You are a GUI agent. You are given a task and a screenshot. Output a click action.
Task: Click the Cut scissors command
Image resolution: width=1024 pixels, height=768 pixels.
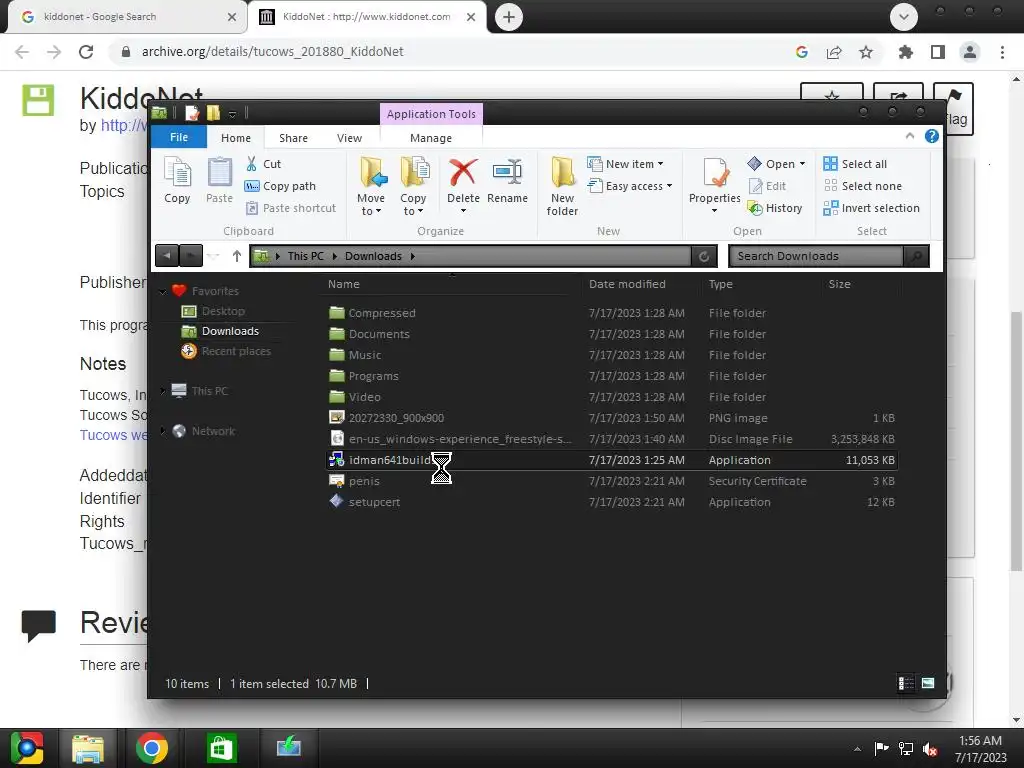tap(264, 164)
